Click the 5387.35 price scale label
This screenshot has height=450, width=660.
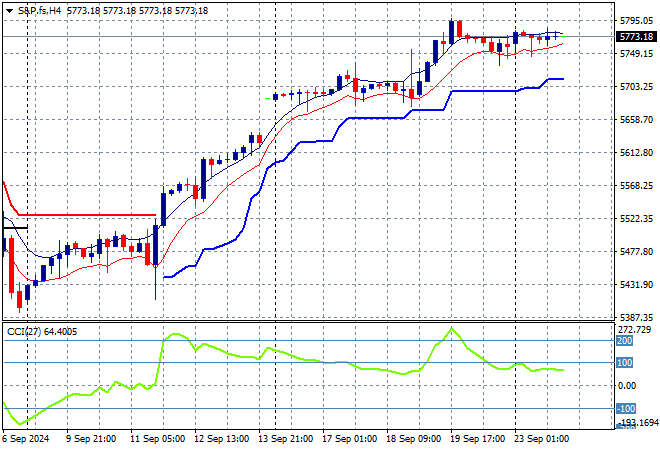click(x=635, y=317)
